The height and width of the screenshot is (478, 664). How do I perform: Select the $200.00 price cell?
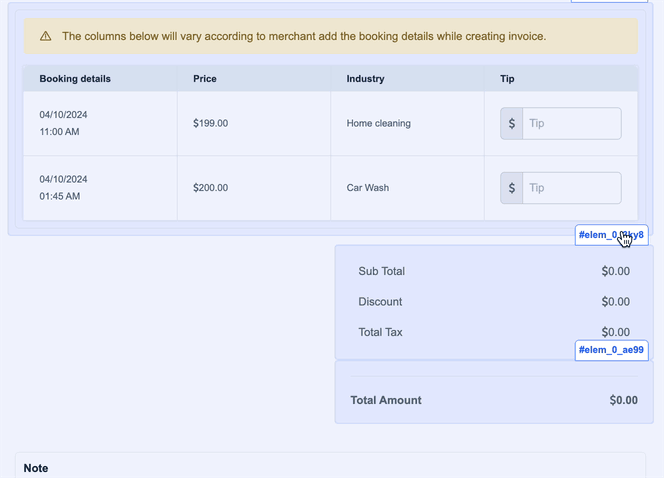211,188
